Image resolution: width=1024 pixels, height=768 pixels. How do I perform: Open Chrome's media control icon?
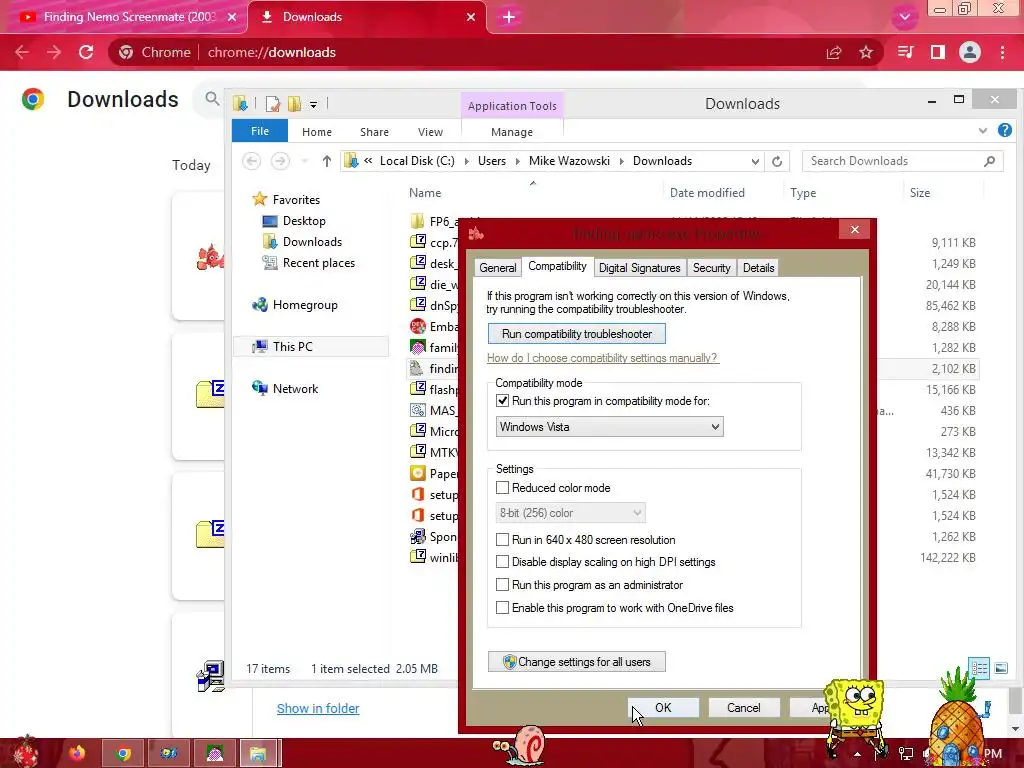[905, 52]
